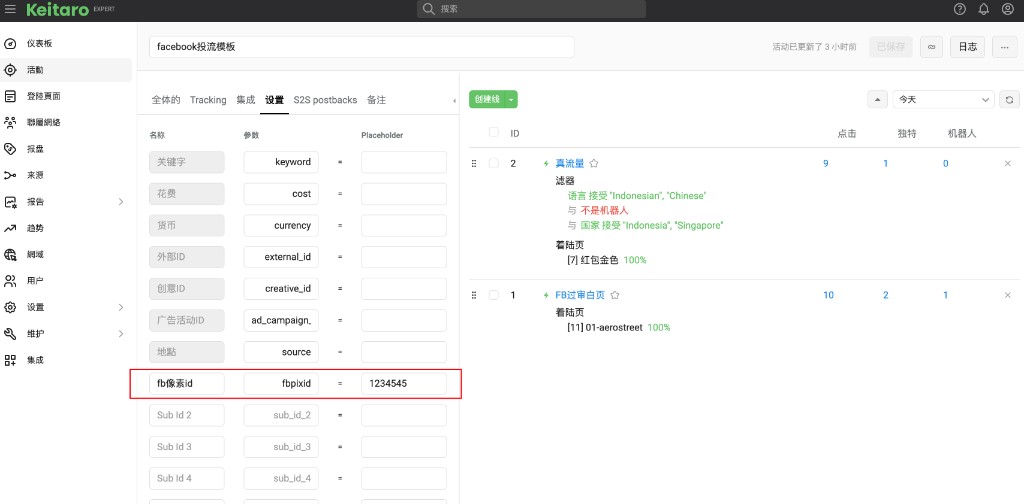Open the three-dots more options menu
Screen dimensions: 1024x504
pyautogui.click(x=1004, y=47)
